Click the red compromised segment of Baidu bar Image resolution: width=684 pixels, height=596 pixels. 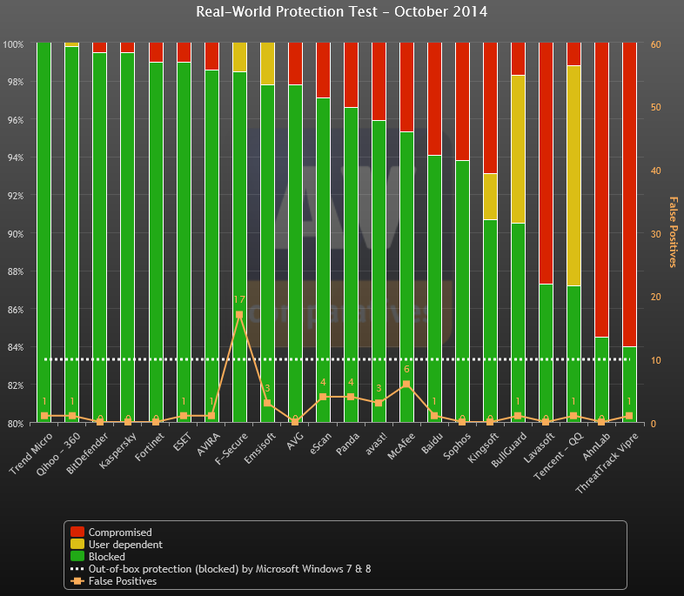click(x=434, y=99)
